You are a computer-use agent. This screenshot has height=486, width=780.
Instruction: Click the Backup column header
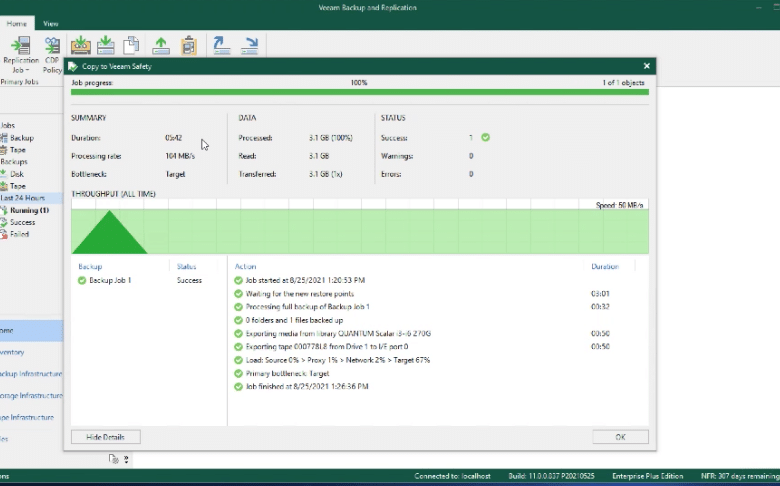[90, 267]
